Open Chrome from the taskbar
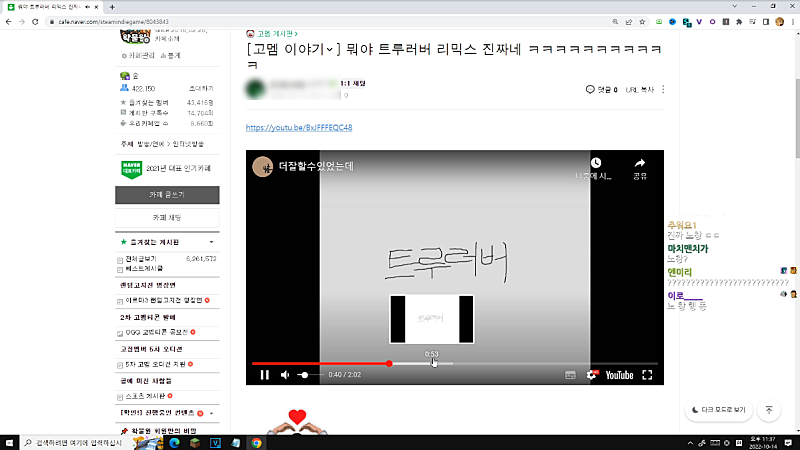Screen dimensions: 800x450 tap(256, 443)
